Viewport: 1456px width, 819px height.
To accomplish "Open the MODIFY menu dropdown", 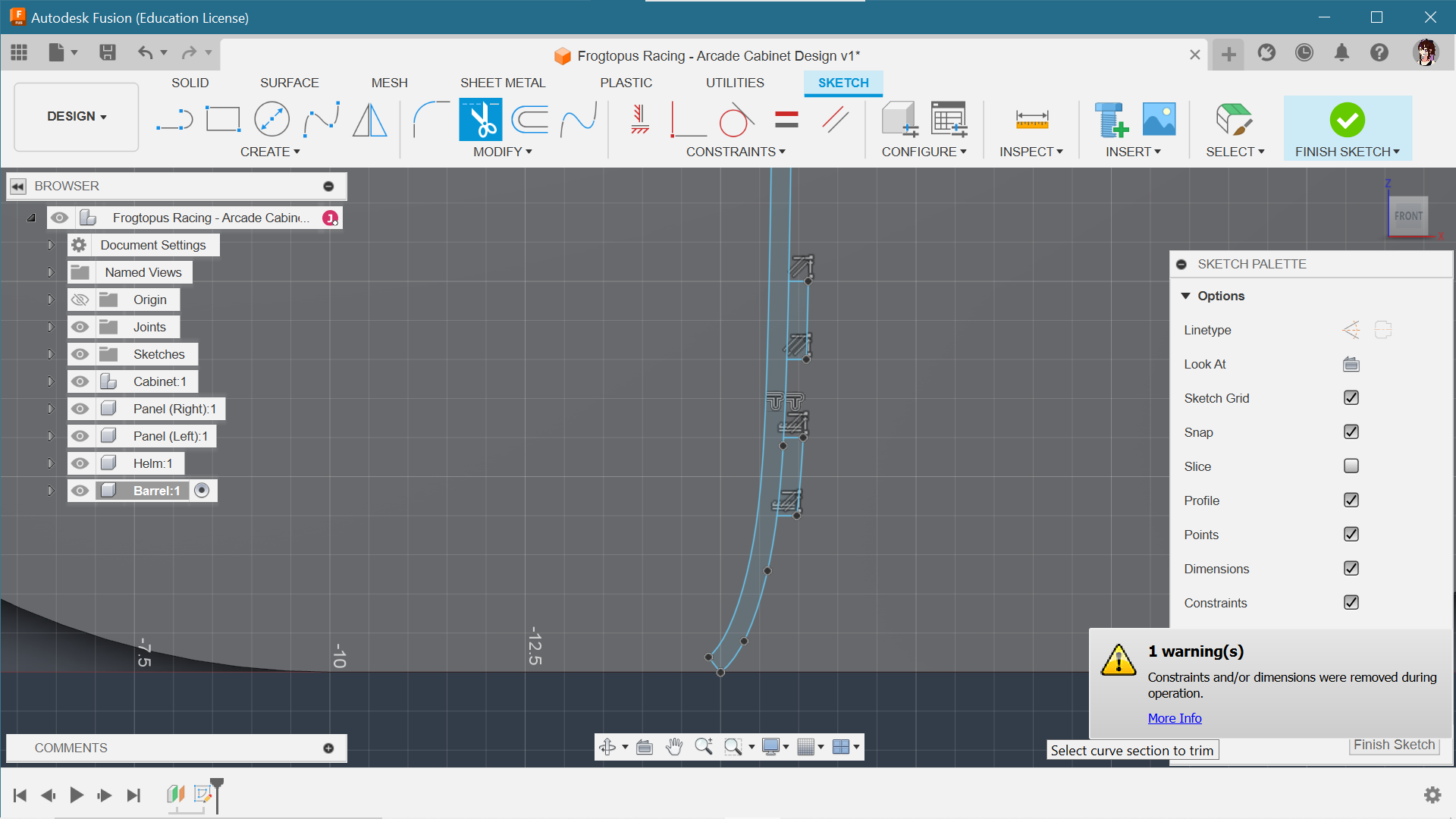I will 502,152.
